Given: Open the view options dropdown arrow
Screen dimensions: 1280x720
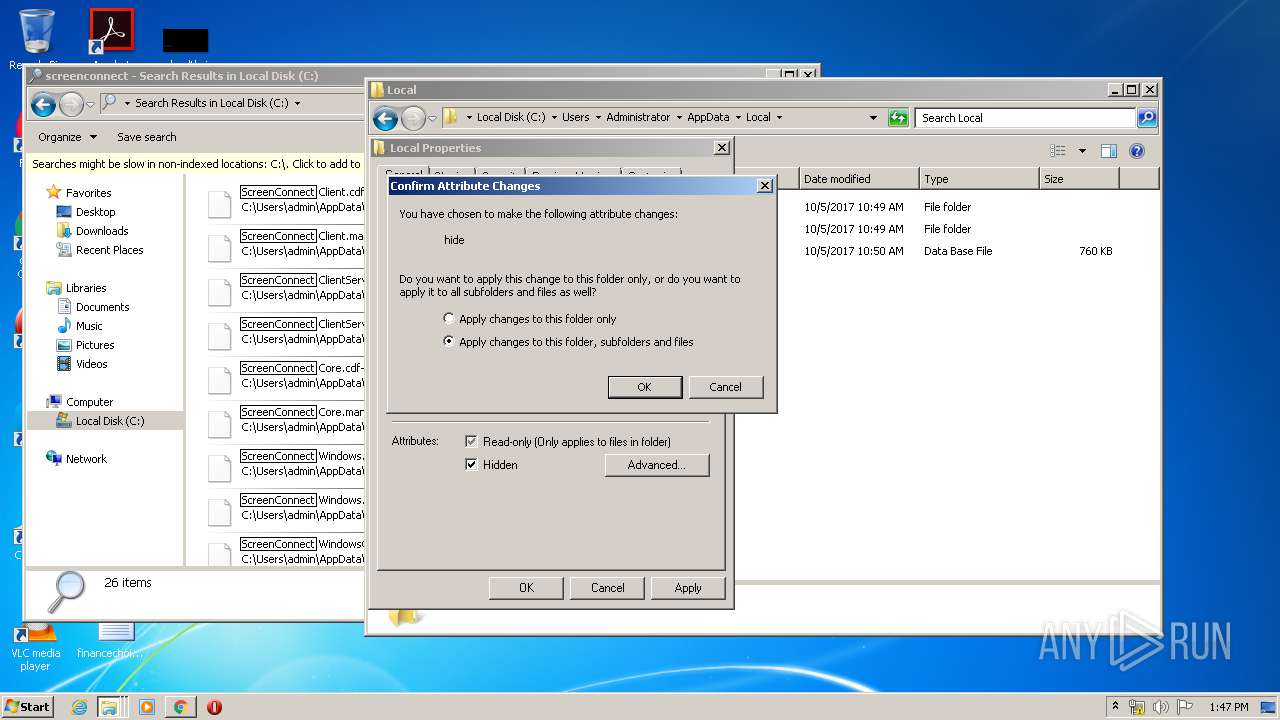Looking at the screenshot, I should click(1082, 151).
